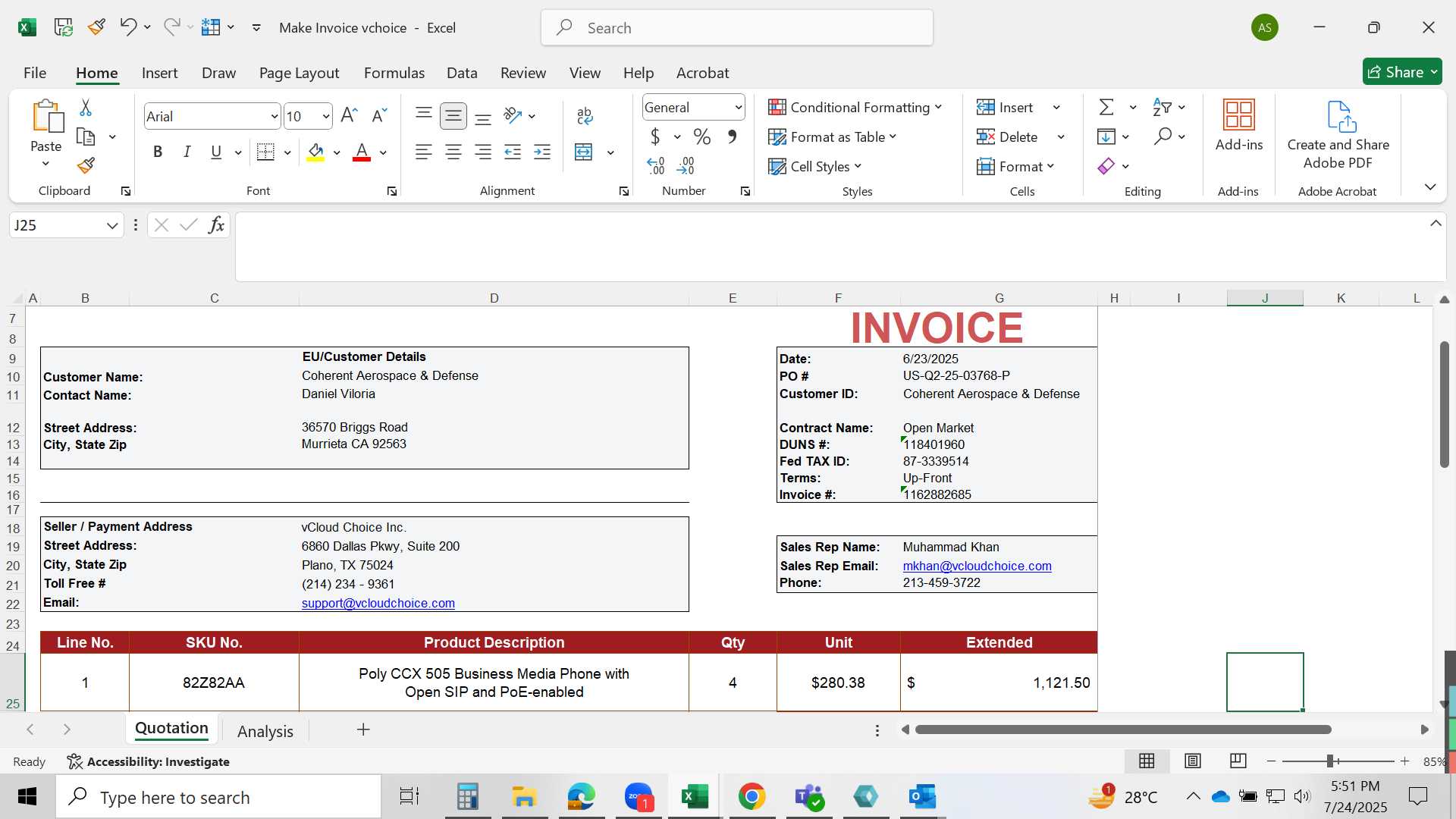The image size is (1456, 819).
Task: Open the Name Box dropdown arrow
Action: pyautogui.click(x=112, y=225)
